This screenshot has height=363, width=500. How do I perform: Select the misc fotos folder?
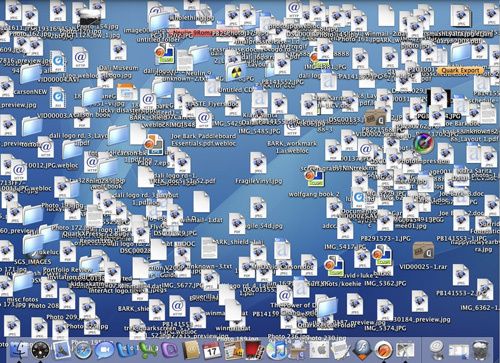23,281
